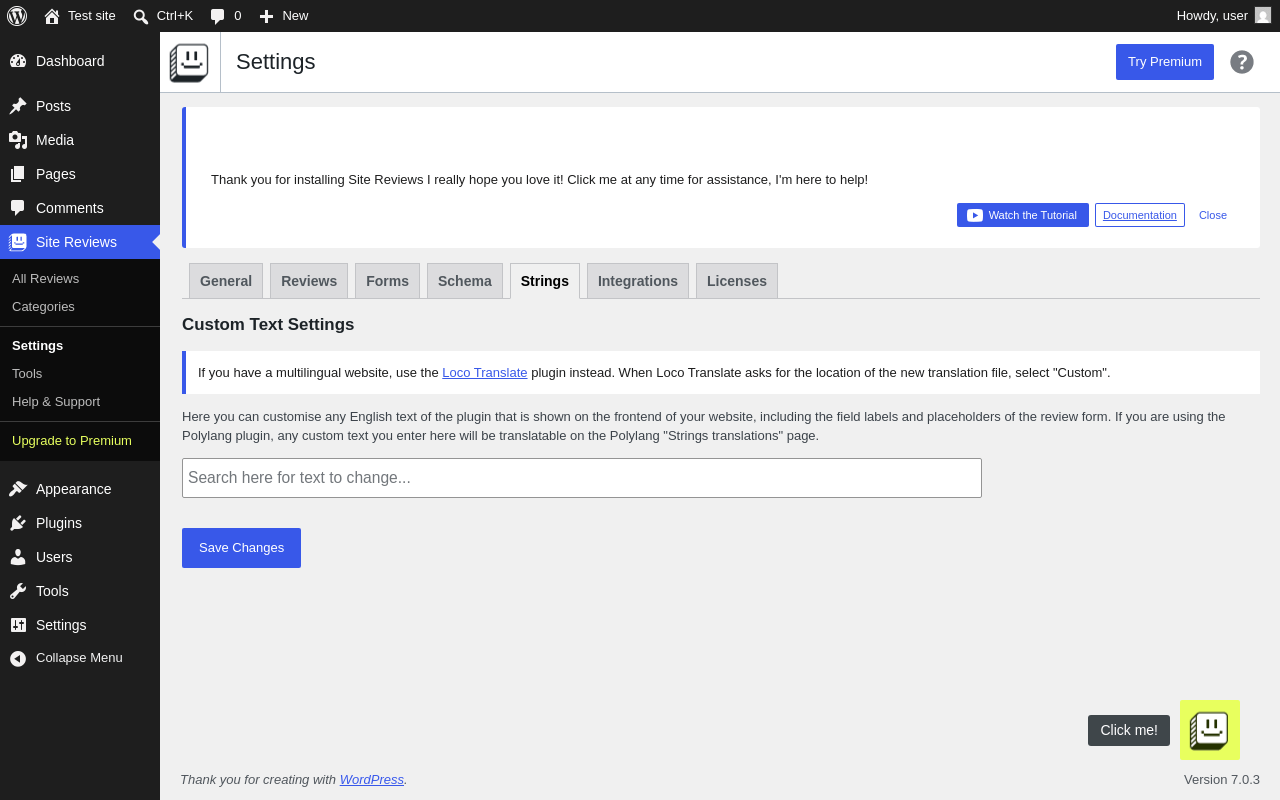Click the yellow Site Reviews mascot icon
Image resolution: width=1280 pixels, height=800 pixels.
tap(1210, 730)
